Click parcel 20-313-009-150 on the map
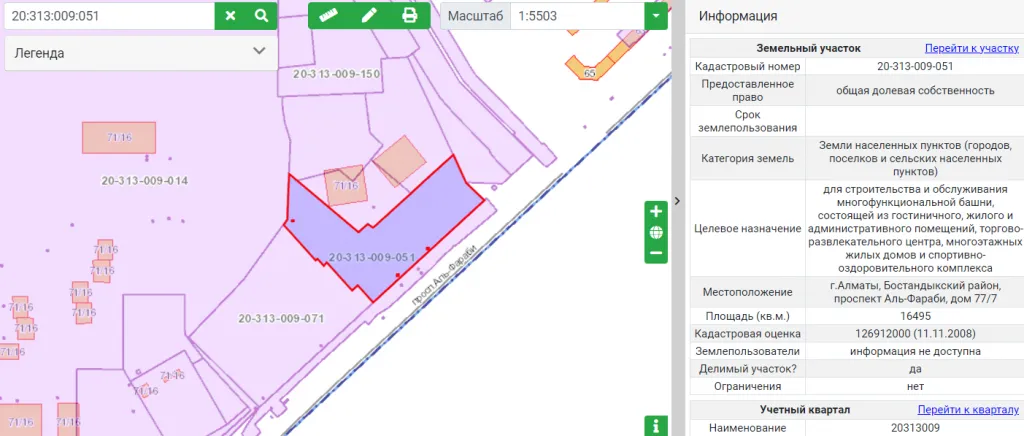The image size is (1024, 436). [337, 74]
